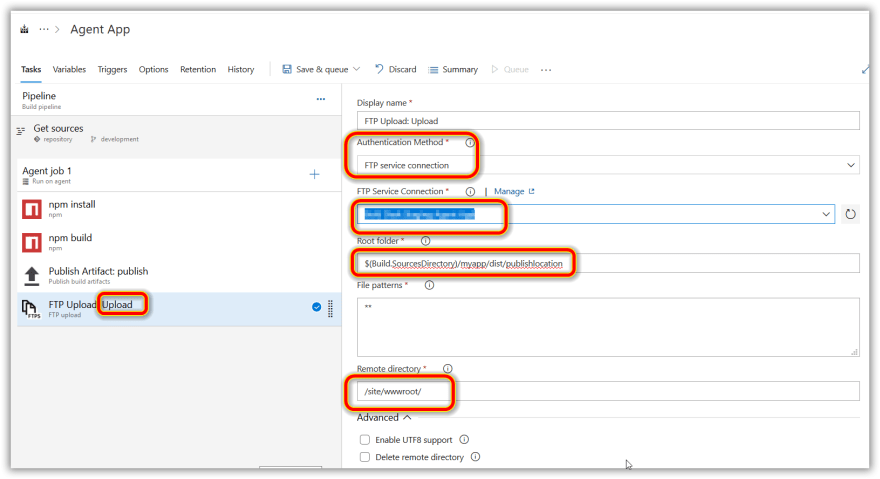Image resolution: width=880 pixels, height=479 pixels.
Task: Enable UTF8 support checkbox
Action: [x=365, y=440]
